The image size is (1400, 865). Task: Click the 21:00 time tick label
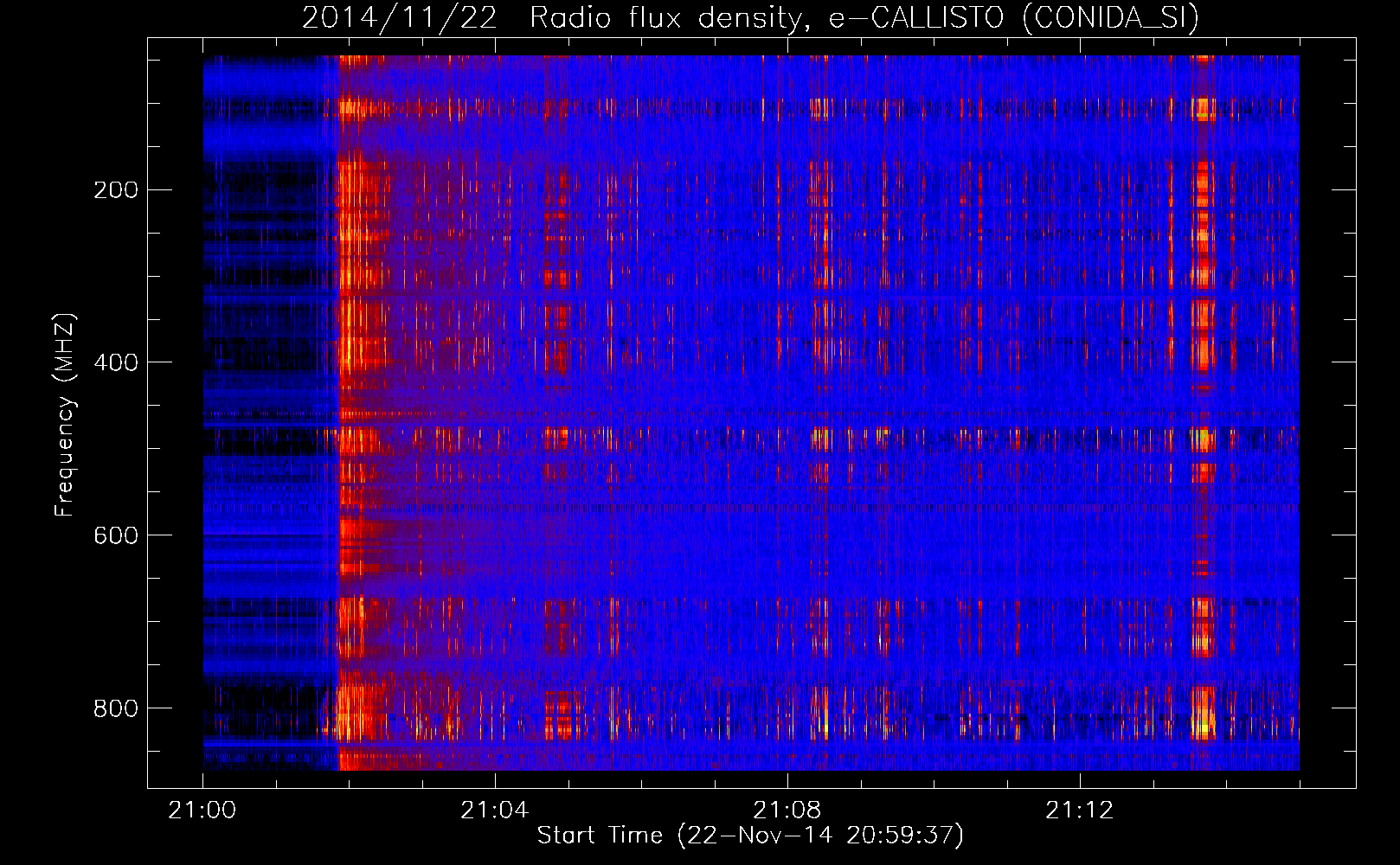coord(202,811)
